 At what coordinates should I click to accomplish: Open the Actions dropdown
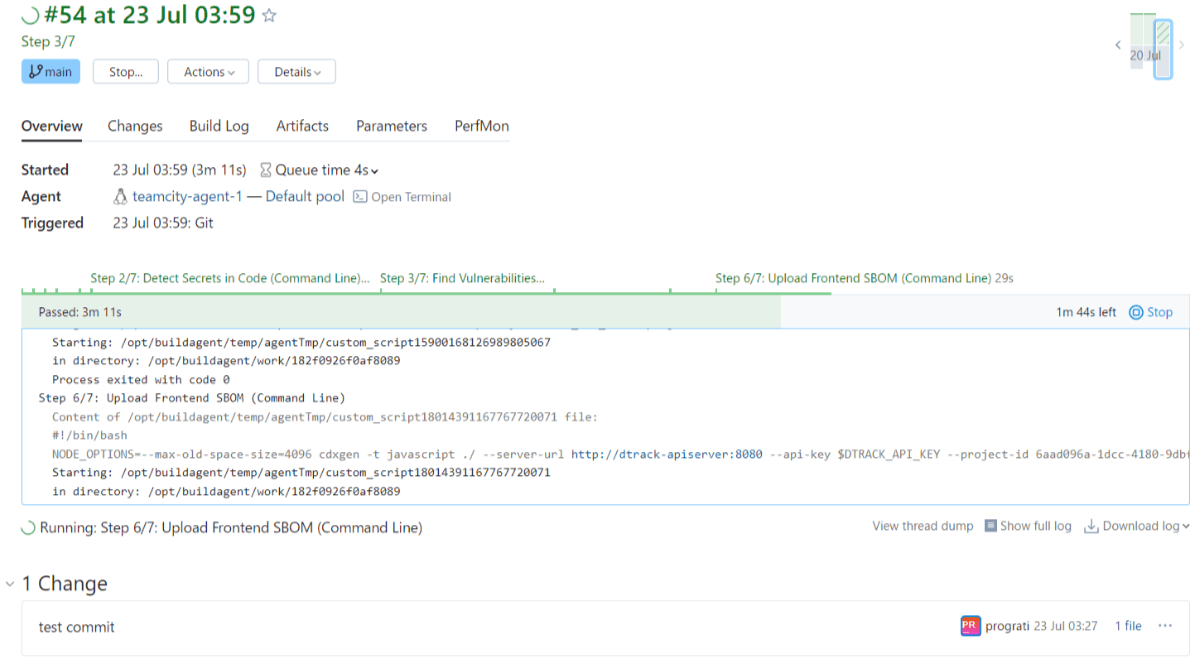pyautogui.click(x=208, y=72)
